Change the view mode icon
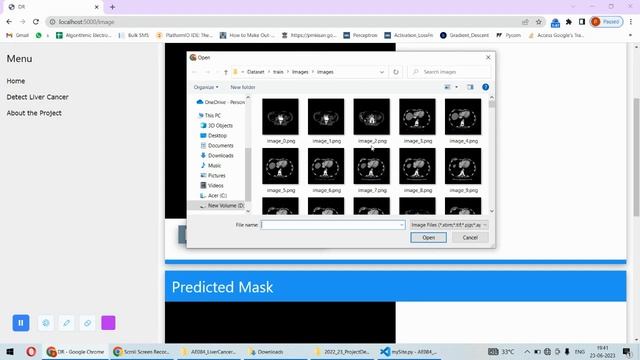640x360 pixels. (x=447, y=87)
